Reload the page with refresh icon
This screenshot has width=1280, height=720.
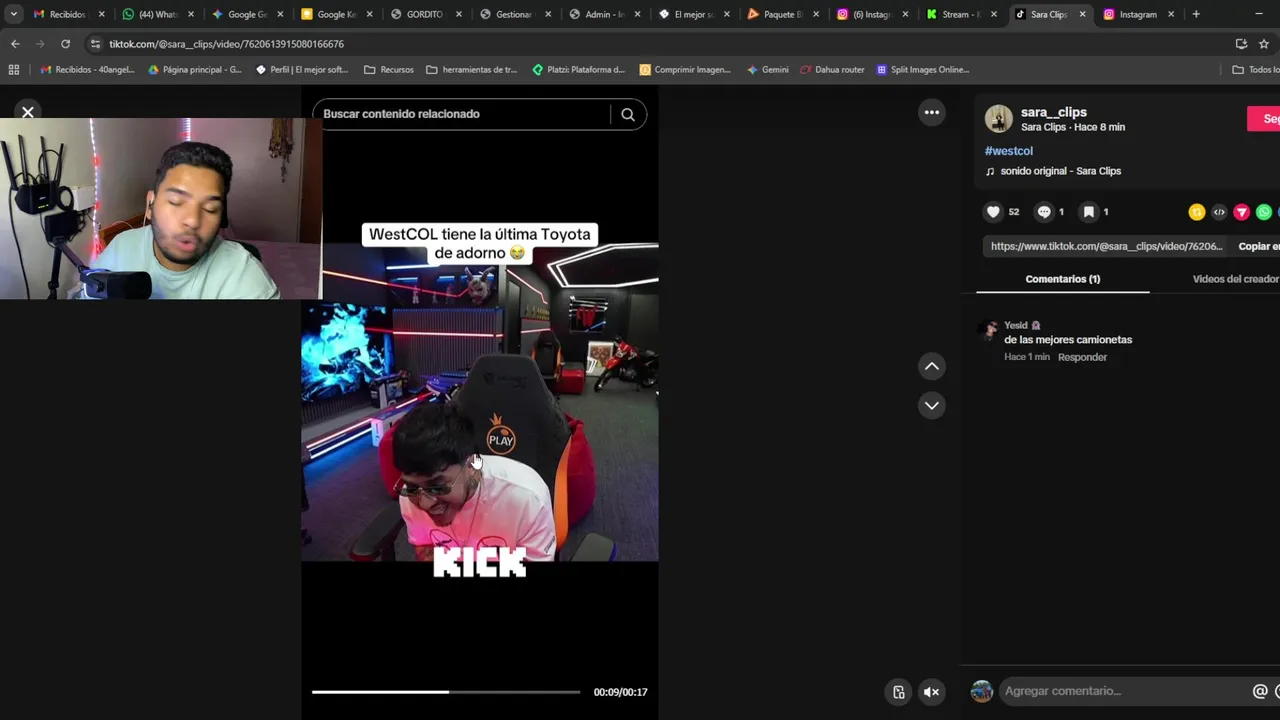(x=65, y=44)
